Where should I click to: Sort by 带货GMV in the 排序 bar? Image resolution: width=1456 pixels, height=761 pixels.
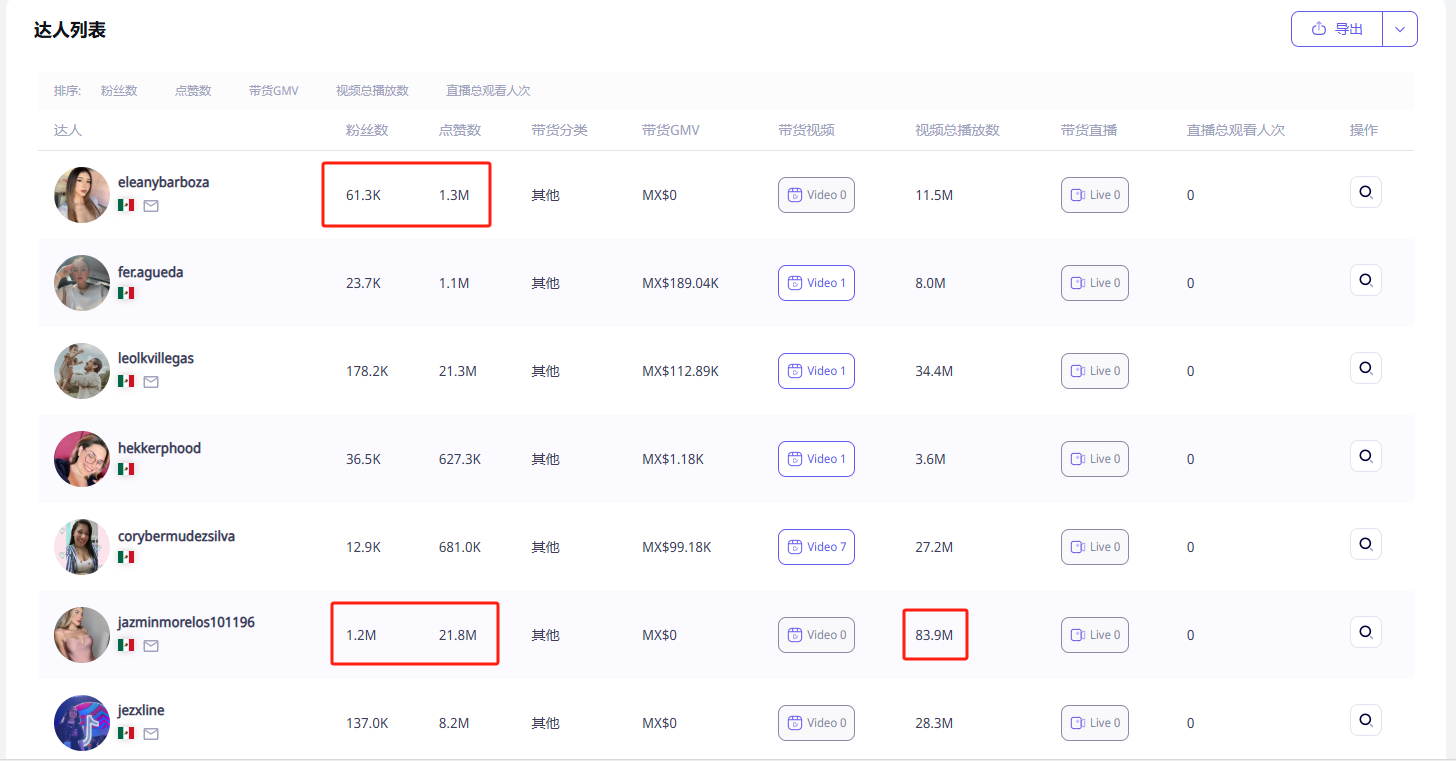(274, 91)
